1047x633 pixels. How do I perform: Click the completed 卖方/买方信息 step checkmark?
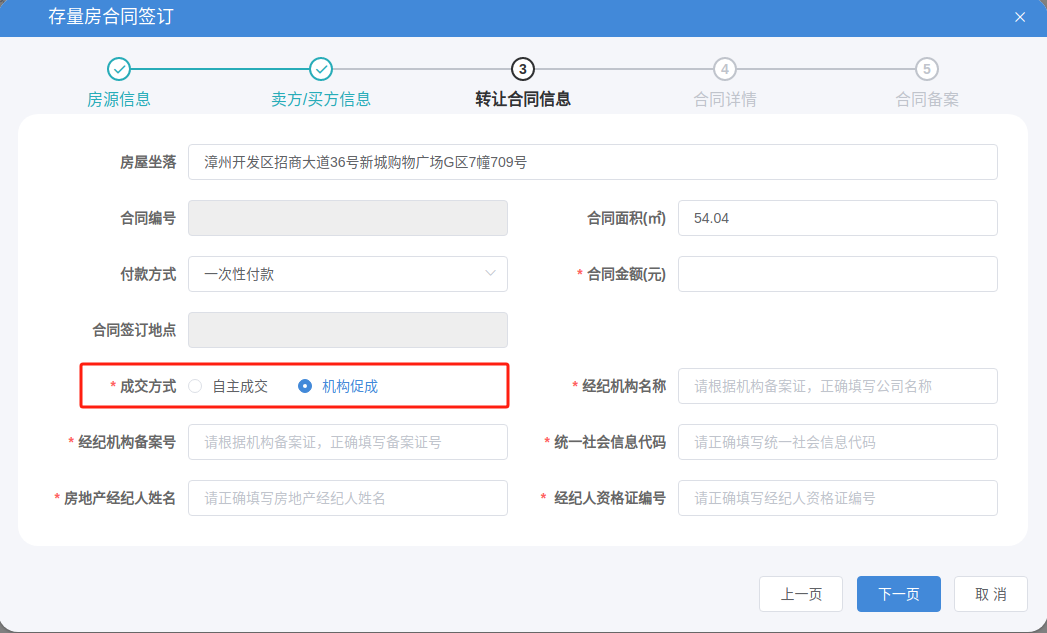tap(321, 69)
